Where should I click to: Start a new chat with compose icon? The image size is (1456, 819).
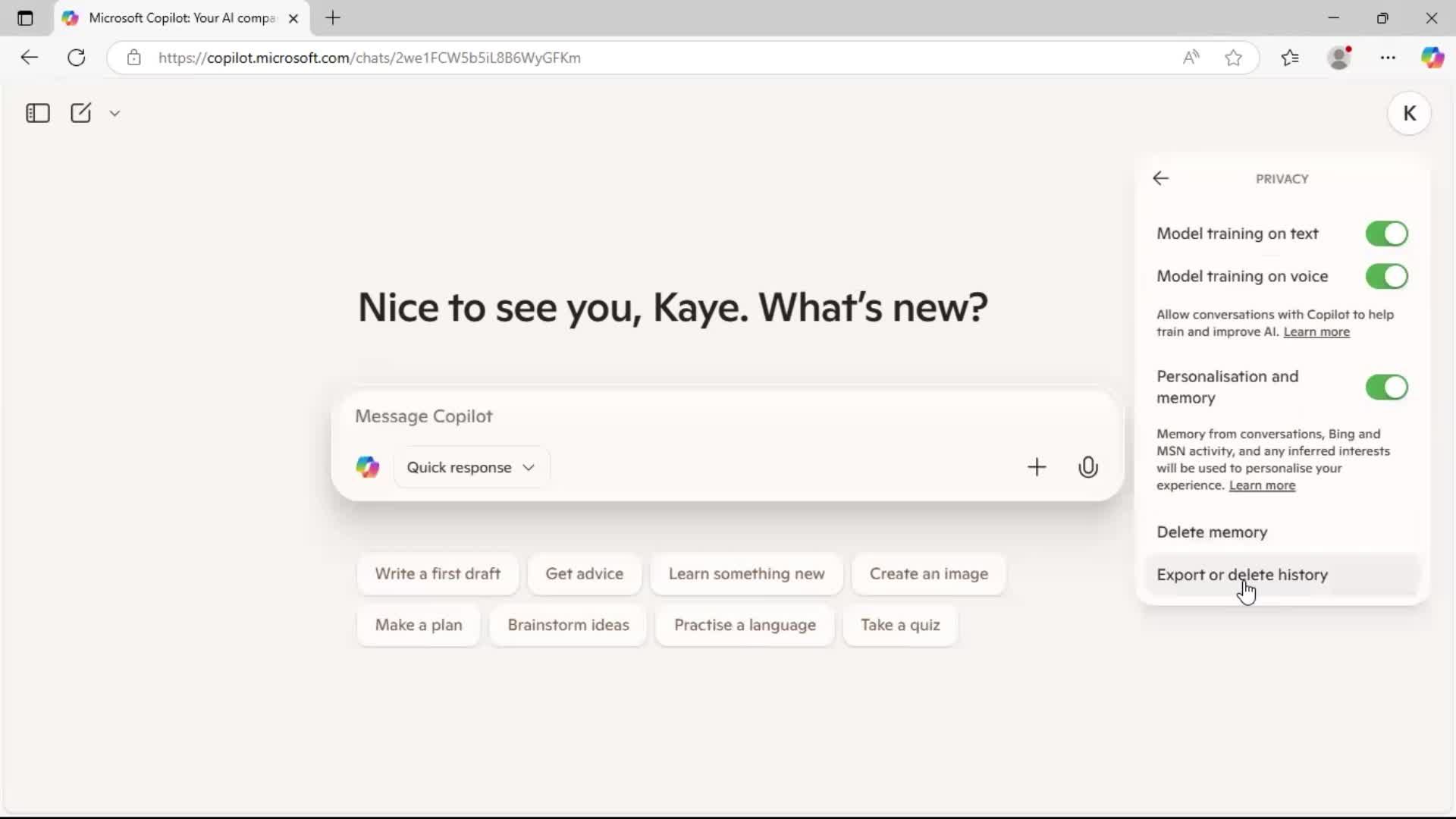tap(81, 113)
